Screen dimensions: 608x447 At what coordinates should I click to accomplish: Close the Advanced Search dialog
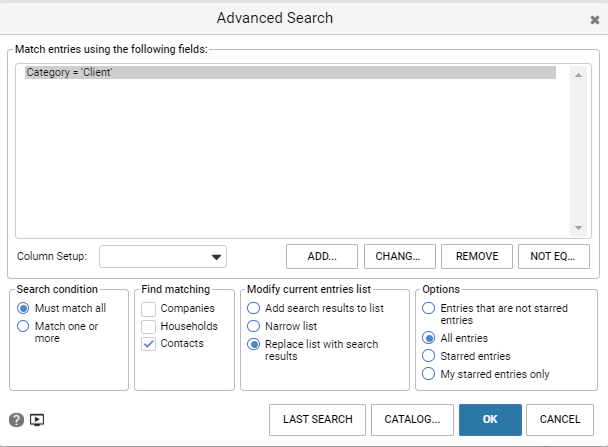tap(594, 19)
